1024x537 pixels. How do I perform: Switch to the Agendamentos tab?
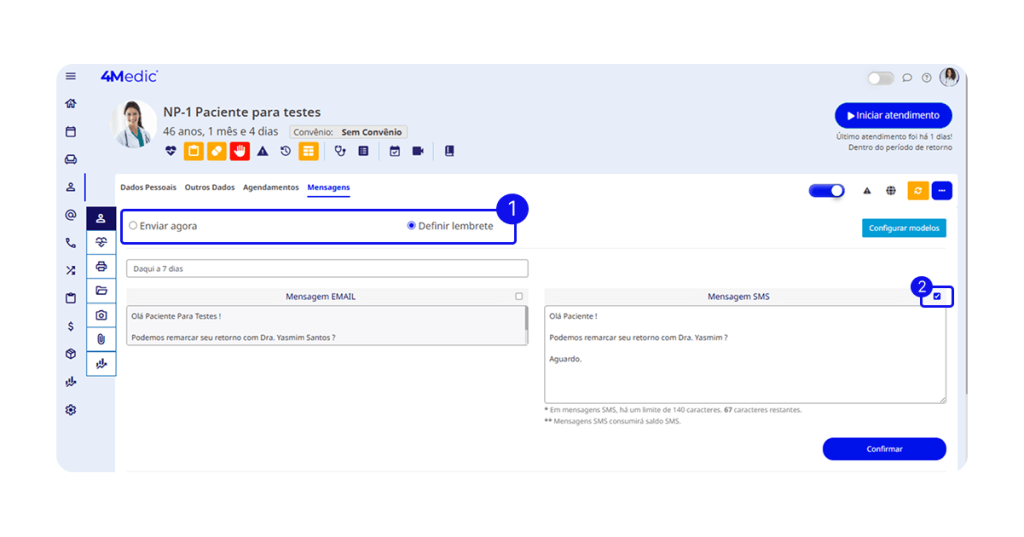tap(270, 187)
